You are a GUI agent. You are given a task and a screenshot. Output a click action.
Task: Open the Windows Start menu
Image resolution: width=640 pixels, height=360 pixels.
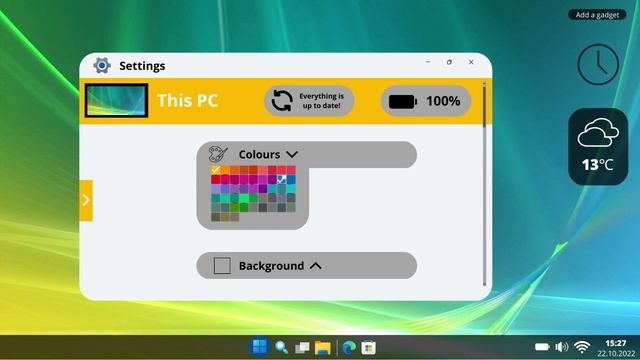pos(259,347)
